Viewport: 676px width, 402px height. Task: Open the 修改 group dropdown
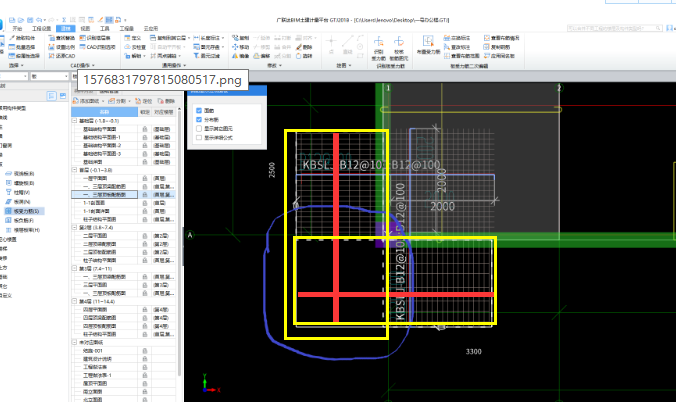click(274, 66)
